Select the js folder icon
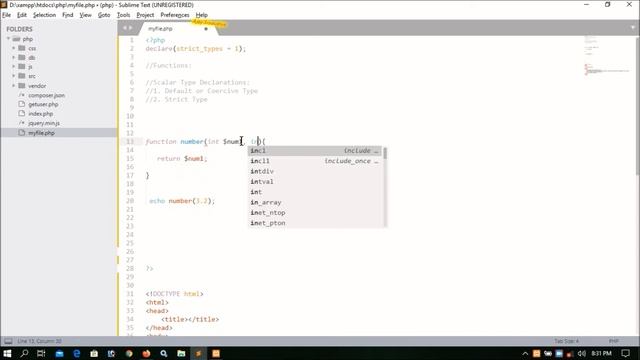 click(x=22, y=67)
